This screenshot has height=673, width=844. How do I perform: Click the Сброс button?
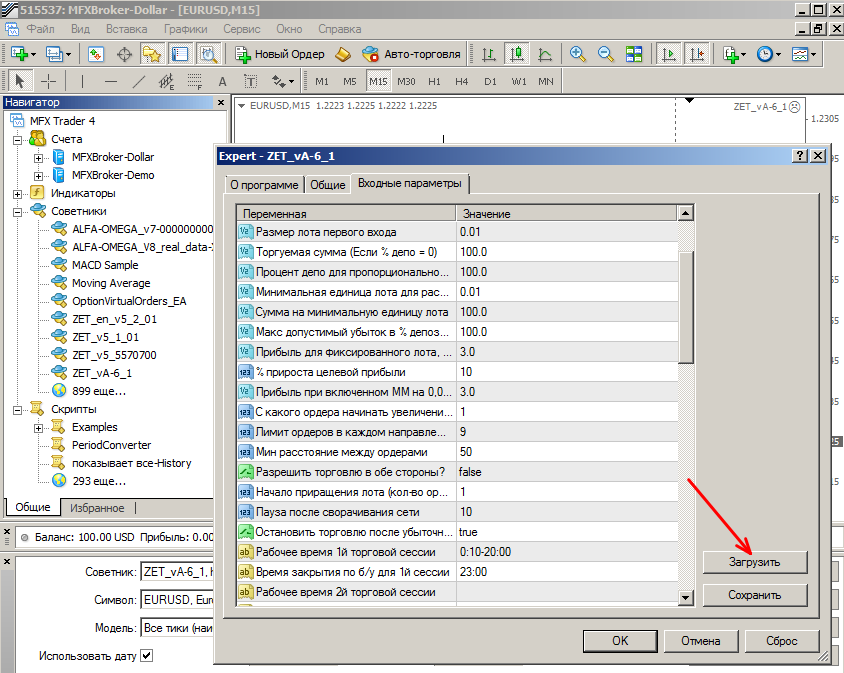coord(782,641)
